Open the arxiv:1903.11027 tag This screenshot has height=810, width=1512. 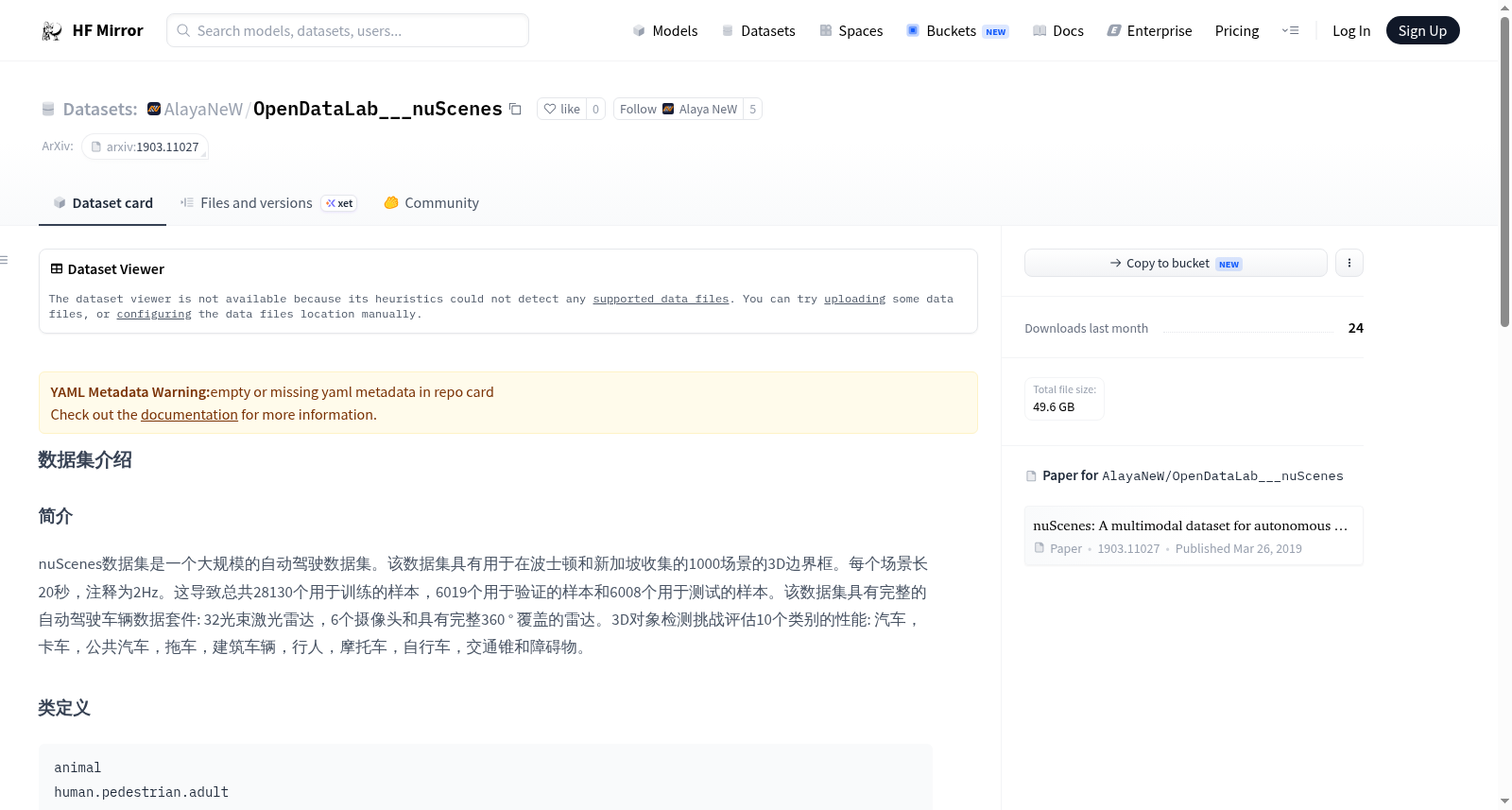145,146
